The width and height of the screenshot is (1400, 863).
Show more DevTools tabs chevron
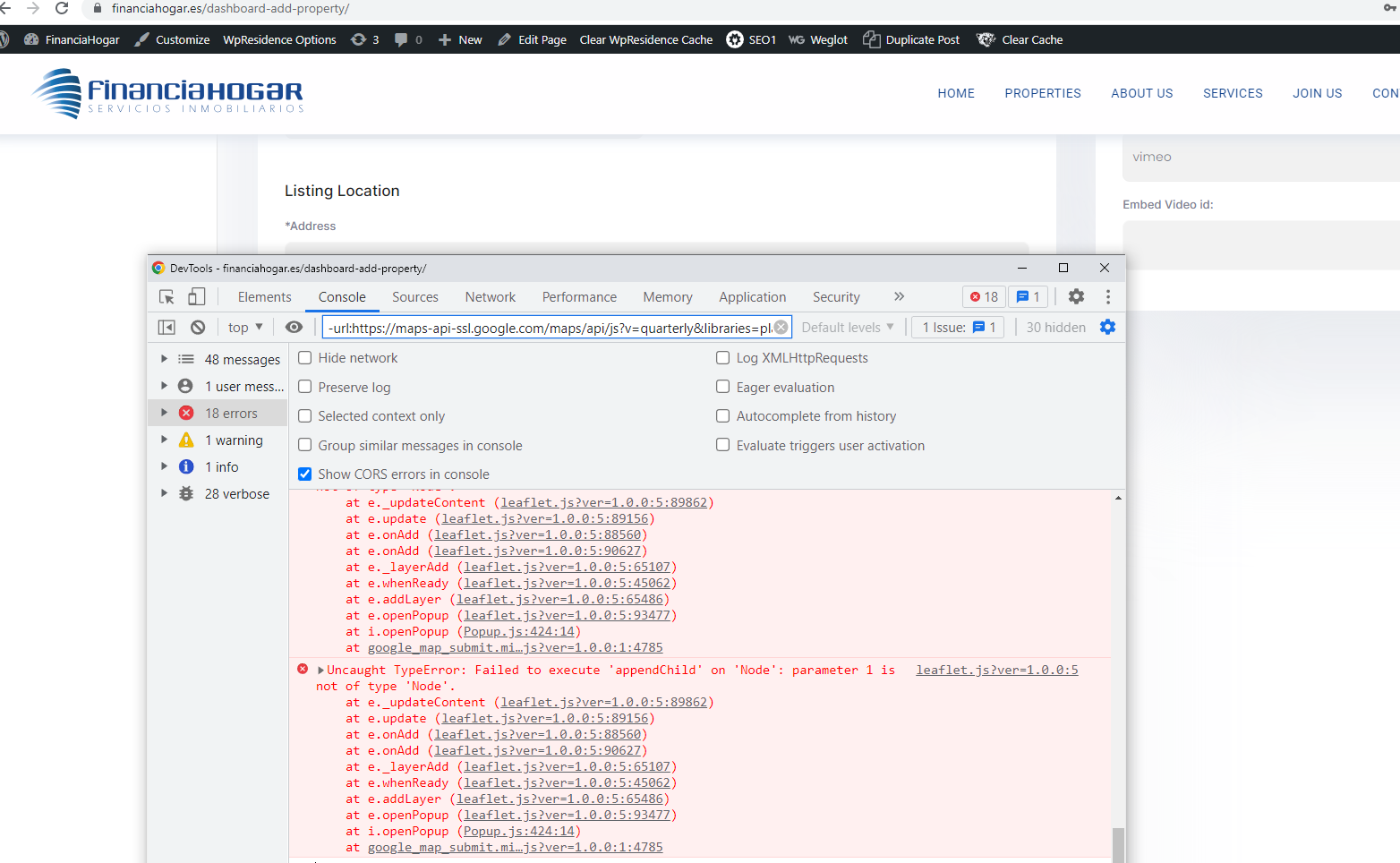click(x=899, y=296)
